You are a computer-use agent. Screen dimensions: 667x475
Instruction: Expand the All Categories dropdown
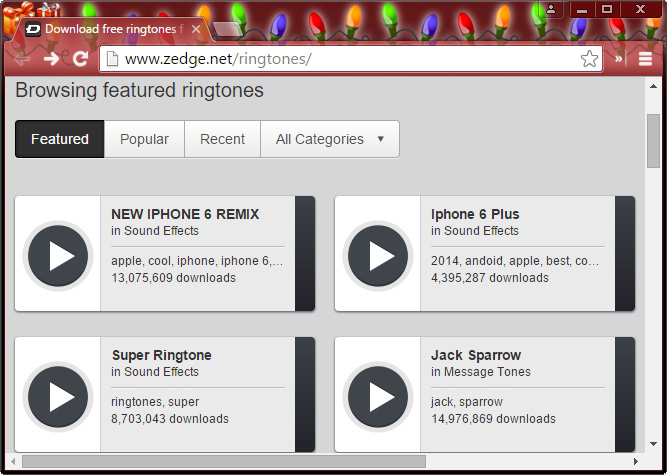pyautogui.click(x=330, y=139)
